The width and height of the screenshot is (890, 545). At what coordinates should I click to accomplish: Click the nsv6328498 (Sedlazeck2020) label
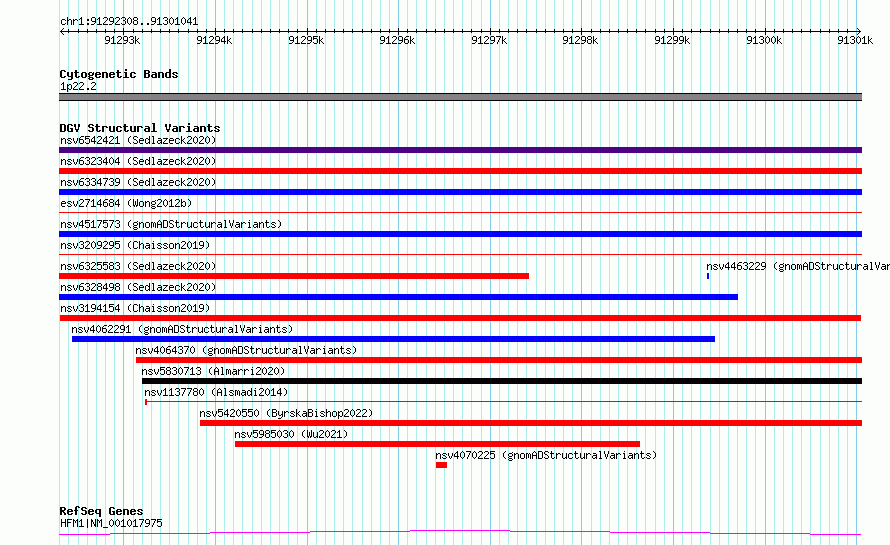[138, 287]
